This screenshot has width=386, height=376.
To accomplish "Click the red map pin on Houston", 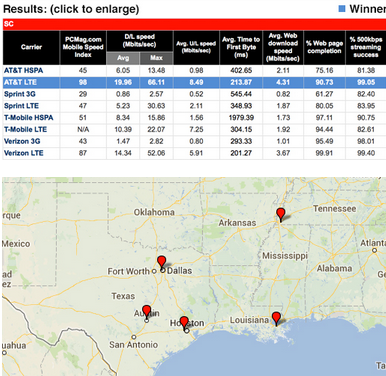I will click(x=184, y=323).
